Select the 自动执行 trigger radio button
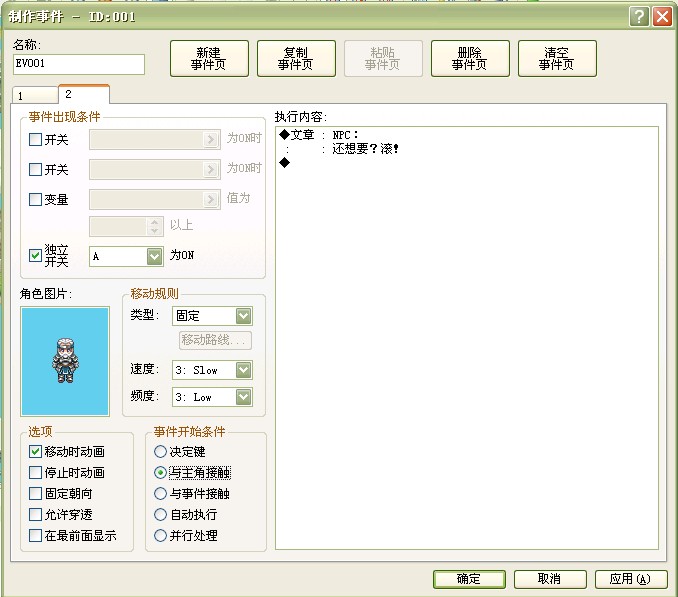The height and width of the screenshot is (597, 678). coord(160,514)
